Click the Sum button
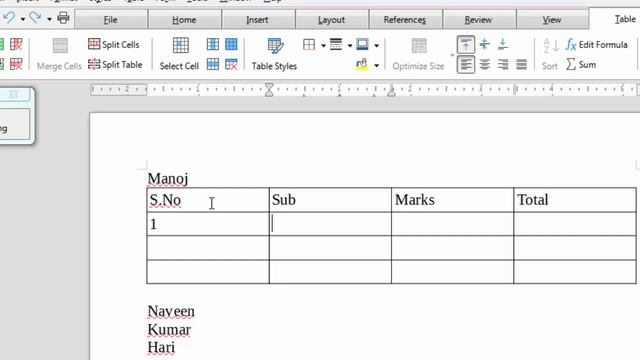The height and width of the screenshot is (360, 640). tap(581, 64)
